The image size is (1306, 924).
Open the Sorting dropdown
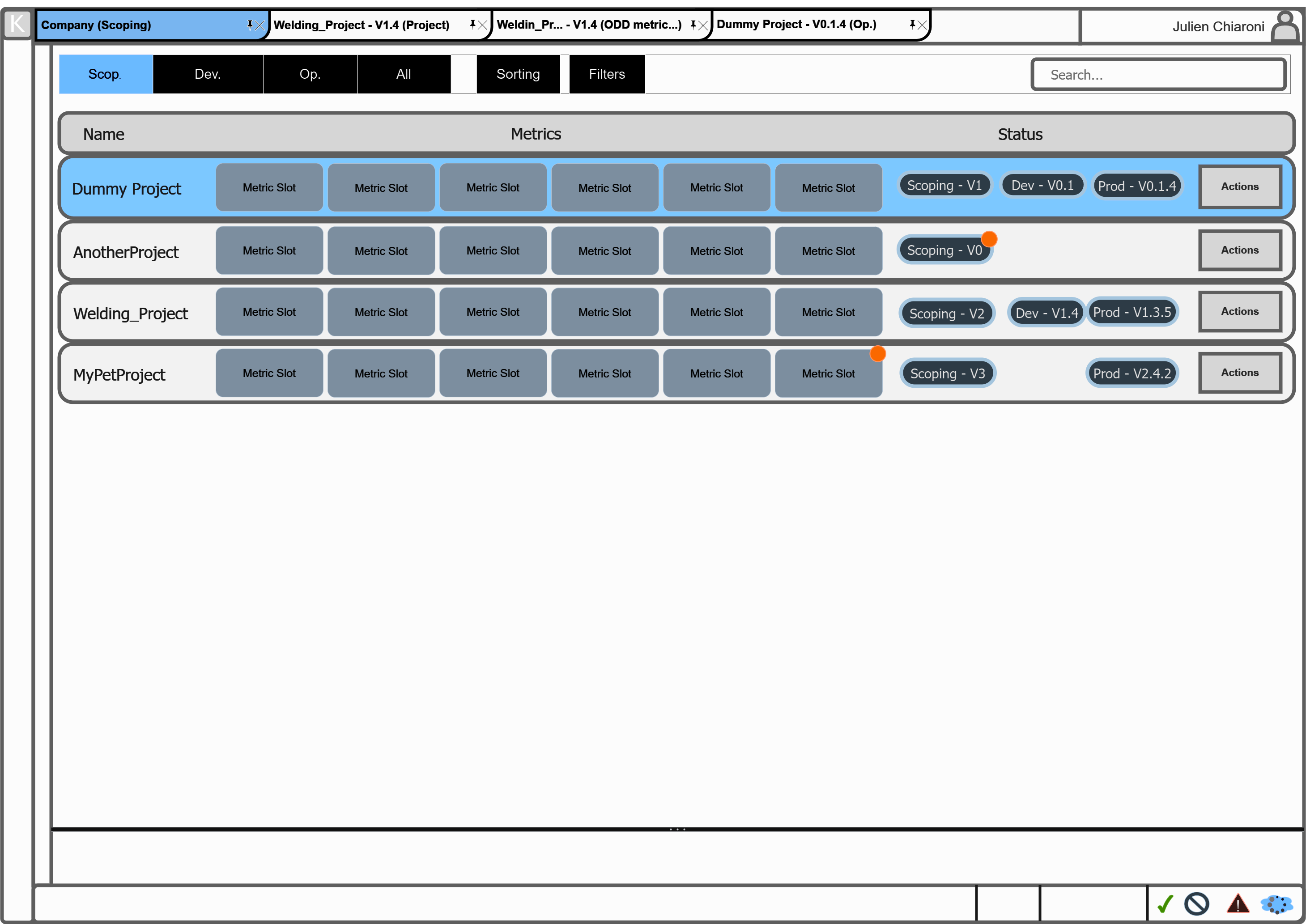coord(518,74)
